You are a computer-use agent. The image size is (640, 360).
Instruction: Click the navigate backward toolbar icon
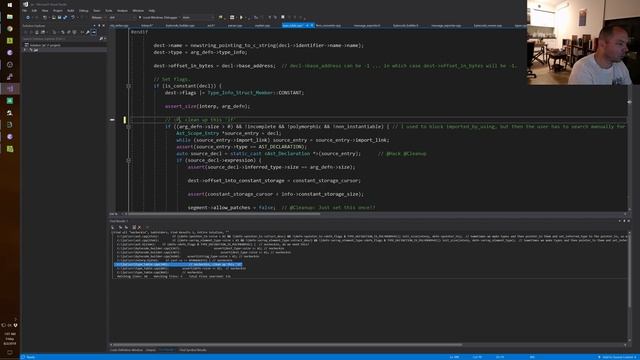28,18
